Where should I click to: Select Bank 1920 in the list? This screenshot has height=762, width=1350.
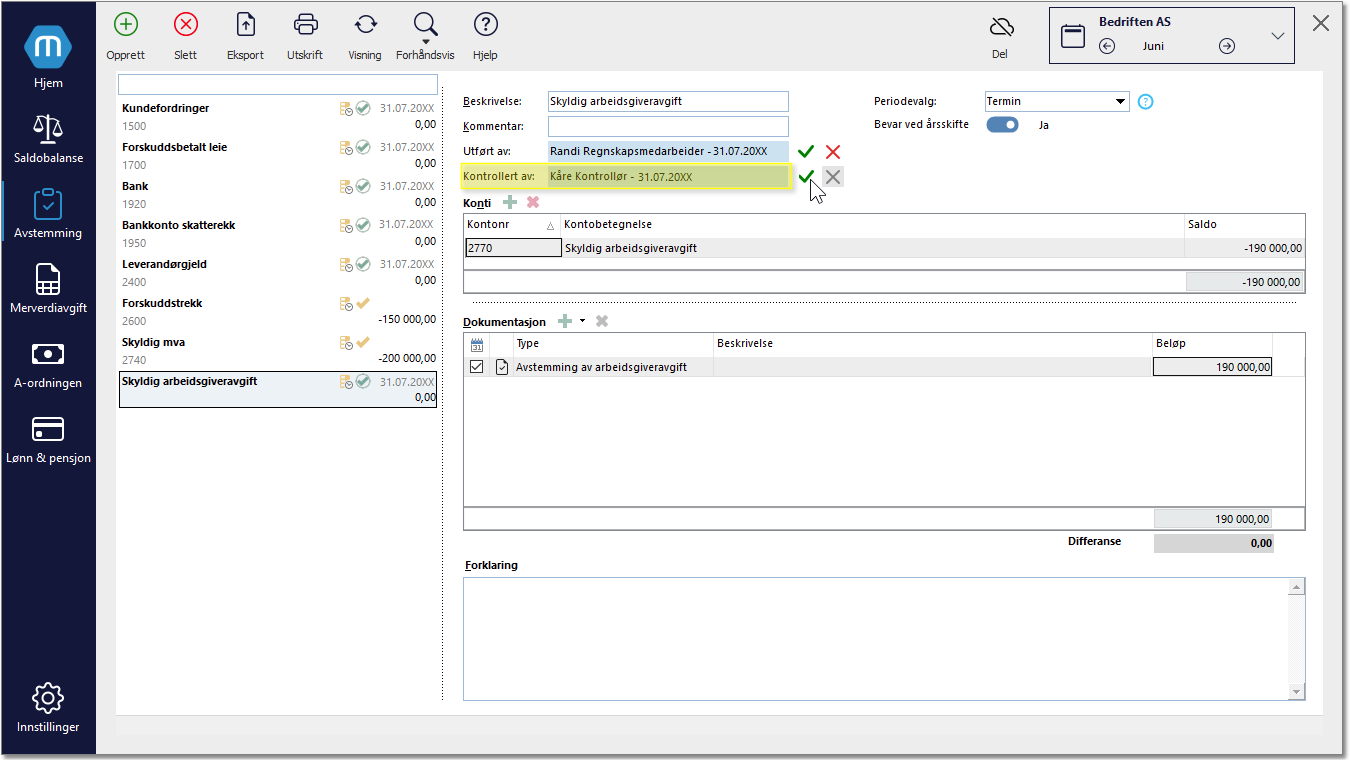[278, 194]
